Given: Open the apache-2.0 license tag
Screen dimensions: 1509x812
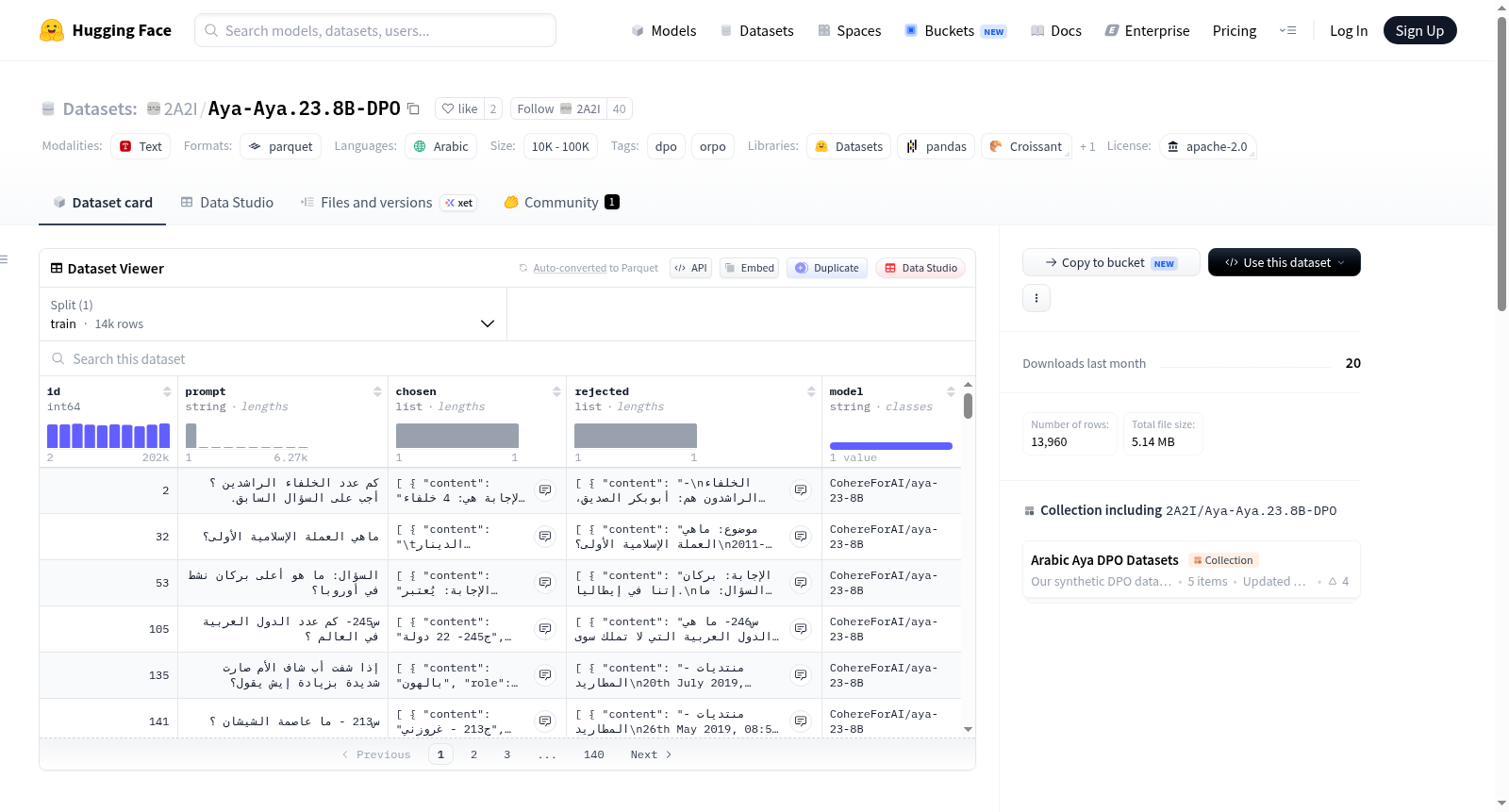Looking at the screenshot, I should coord(1208,146).
